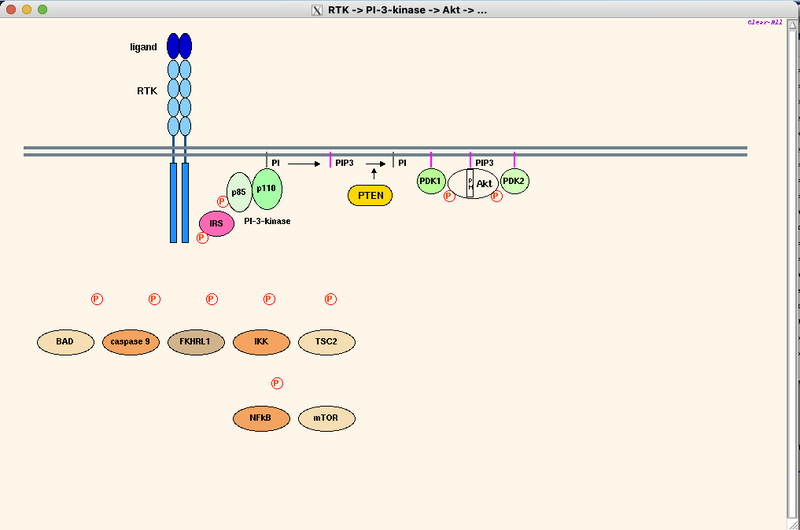Select the pink IRS node
Viewport: 800px width, 530px height.
[216, 223]
